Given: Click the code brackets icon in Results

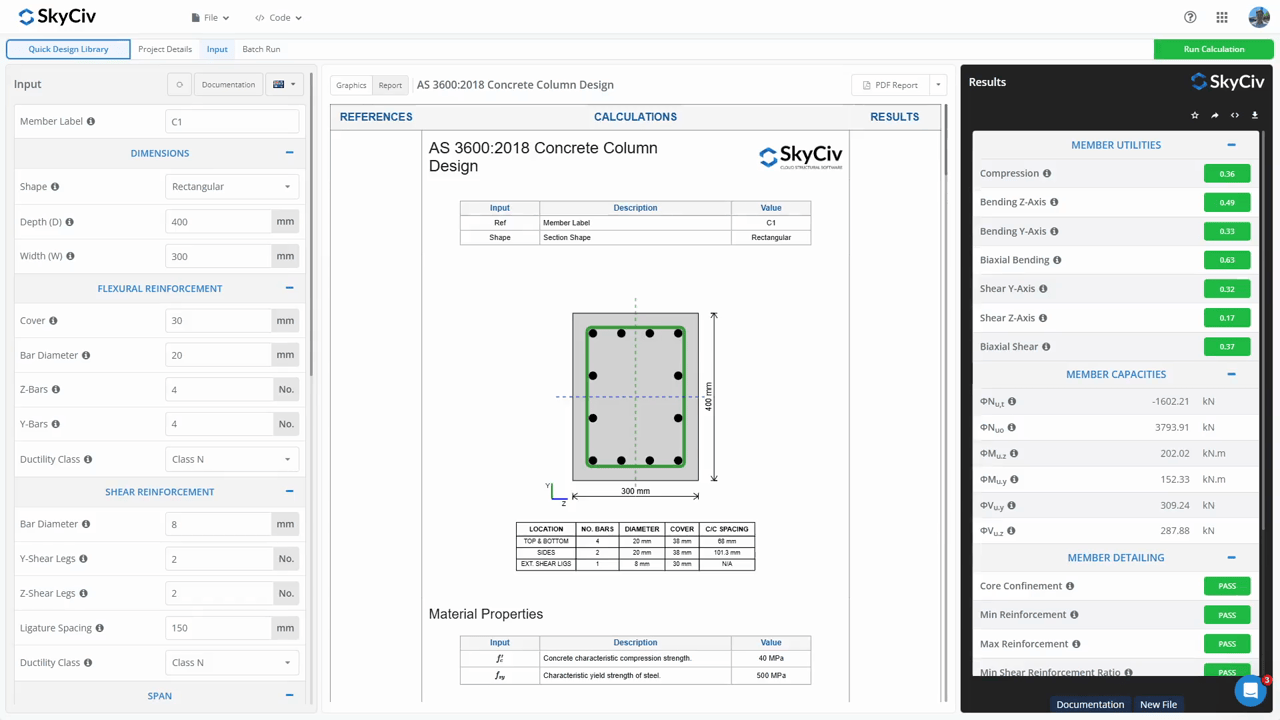Looking at the screenshot, I should tap(1235, 115).
